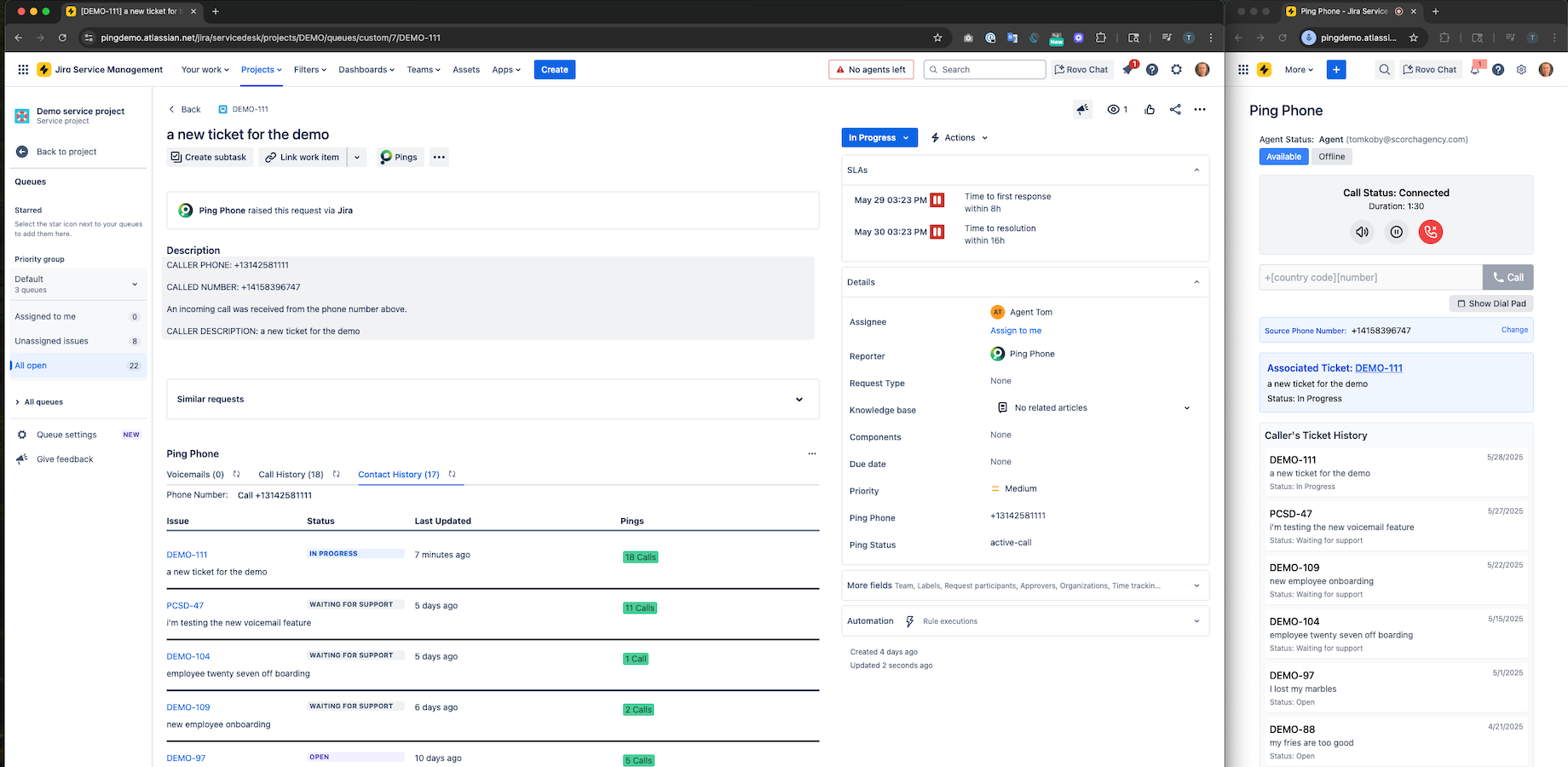Open the More menu in Ping Phone window
The width and height of the screenshot is (1568, 767).
point(1299,70)
